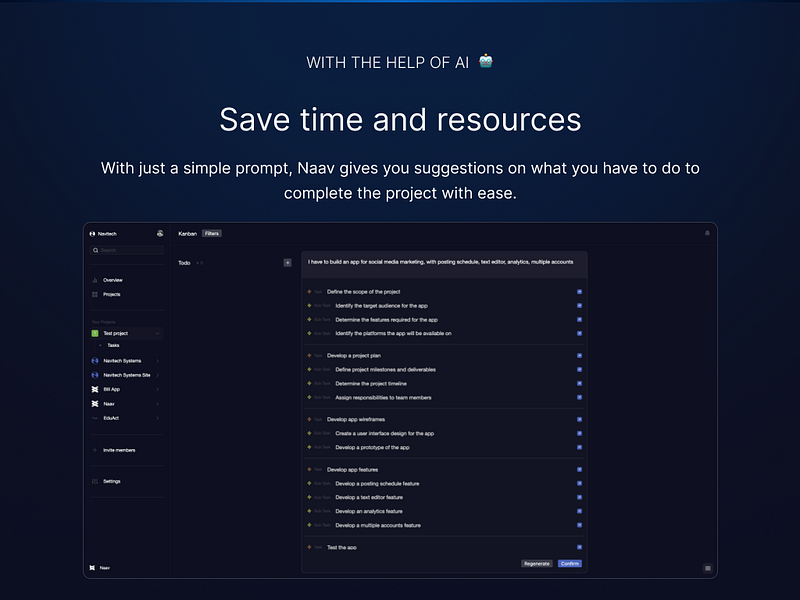Click inside the Search field
Viewport: 800px width, 600px height.
pos(125,250)
